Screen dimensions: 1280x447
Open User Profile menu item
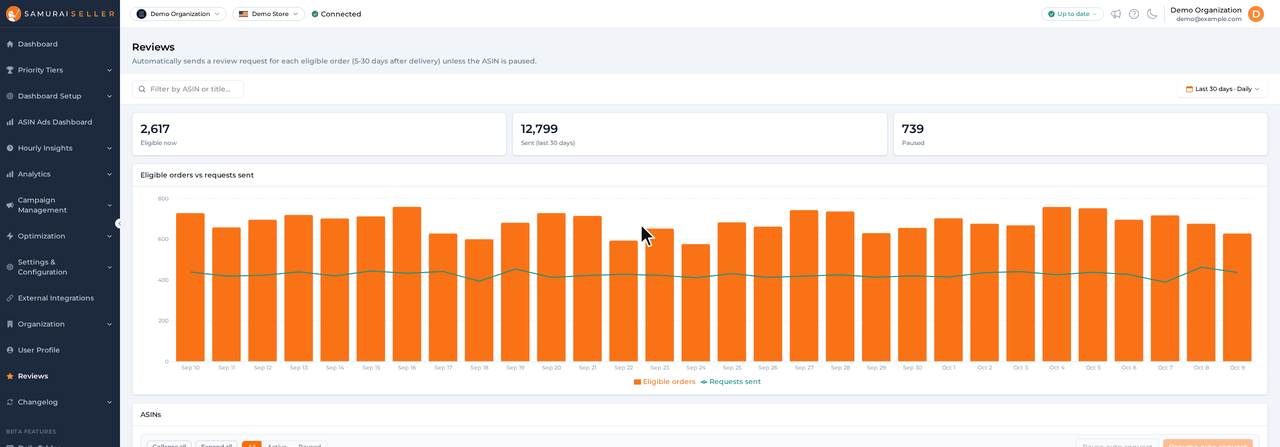click(x=60, y=350)
